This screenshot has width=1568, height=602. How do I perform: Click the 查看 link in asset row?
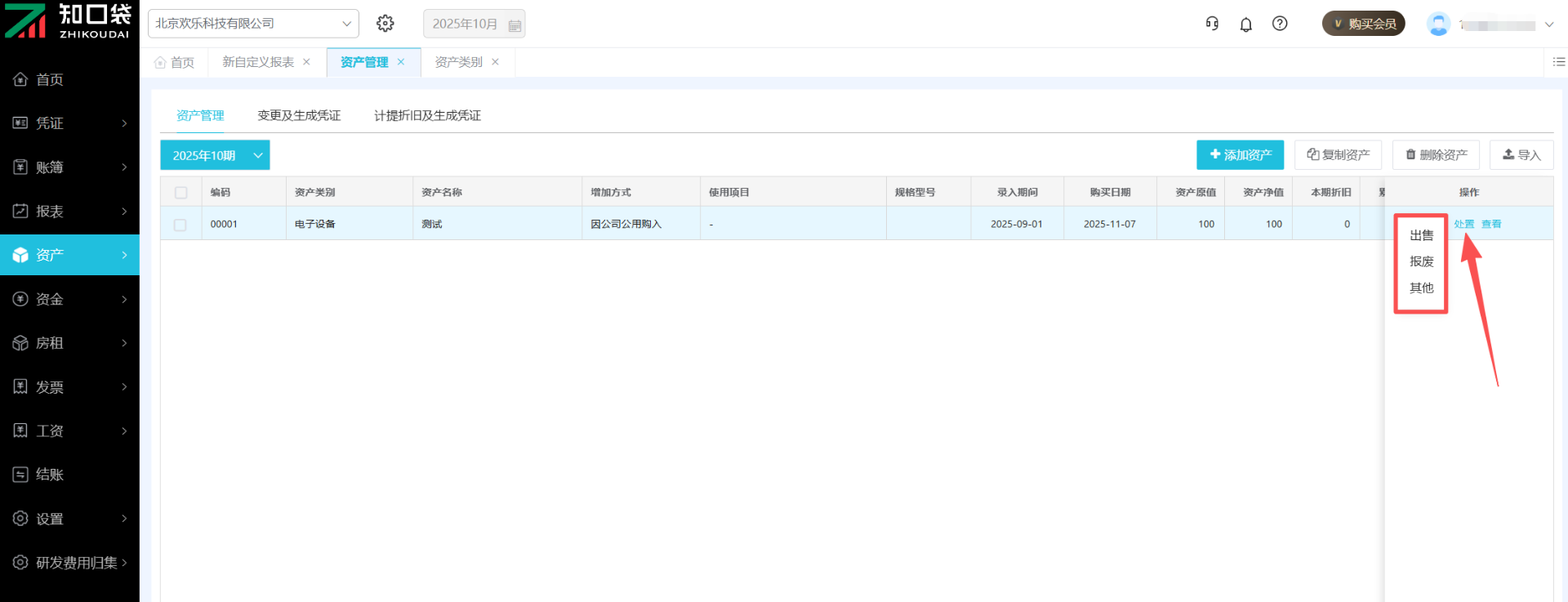1491,224
